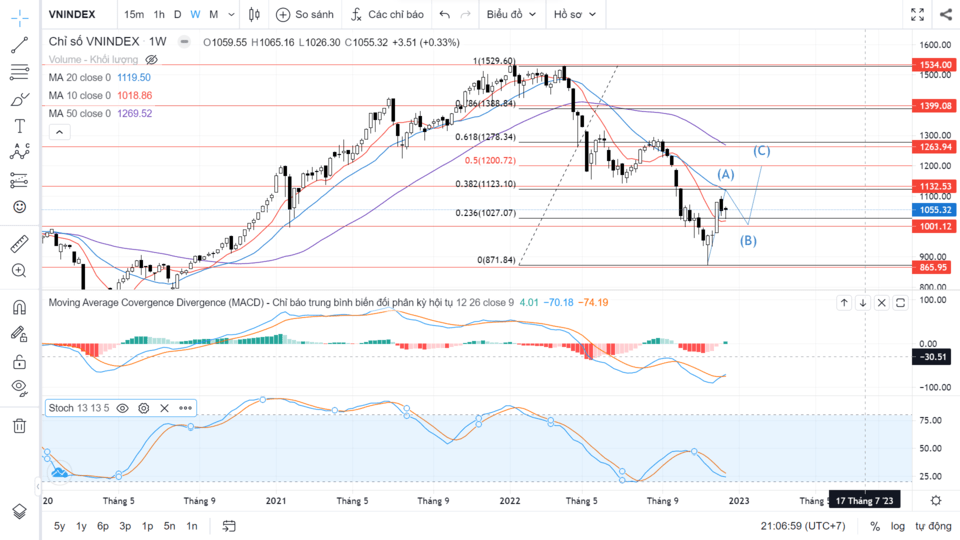Image resolution: width=960 pixels, height=540 pixels.
Task: Delete drawings with the trash icon
Action: click(20, 426)
